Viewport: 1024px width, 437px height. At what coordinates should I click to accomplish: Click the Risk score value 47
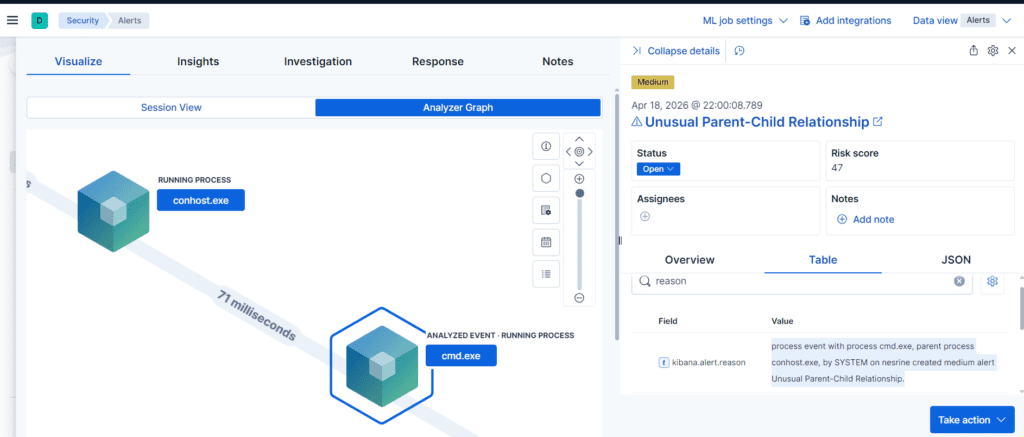click(x=837, y=168)
